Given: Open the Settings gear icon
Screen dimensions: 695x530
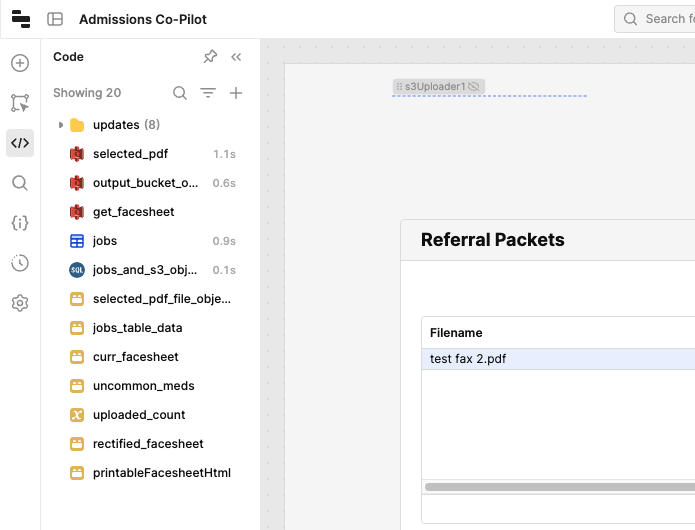Looking at the screenshot, I should click(20, 303).
